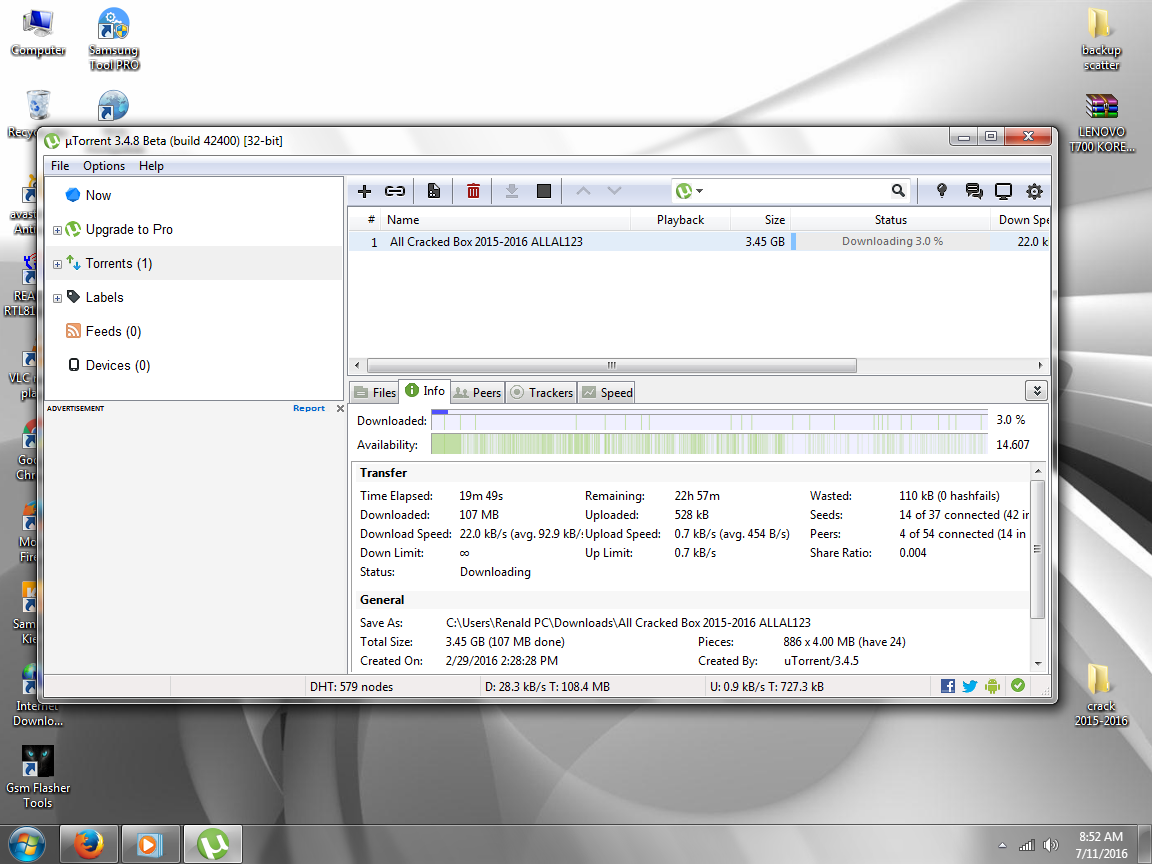Expand the Labels tree node

click(57, 298)
